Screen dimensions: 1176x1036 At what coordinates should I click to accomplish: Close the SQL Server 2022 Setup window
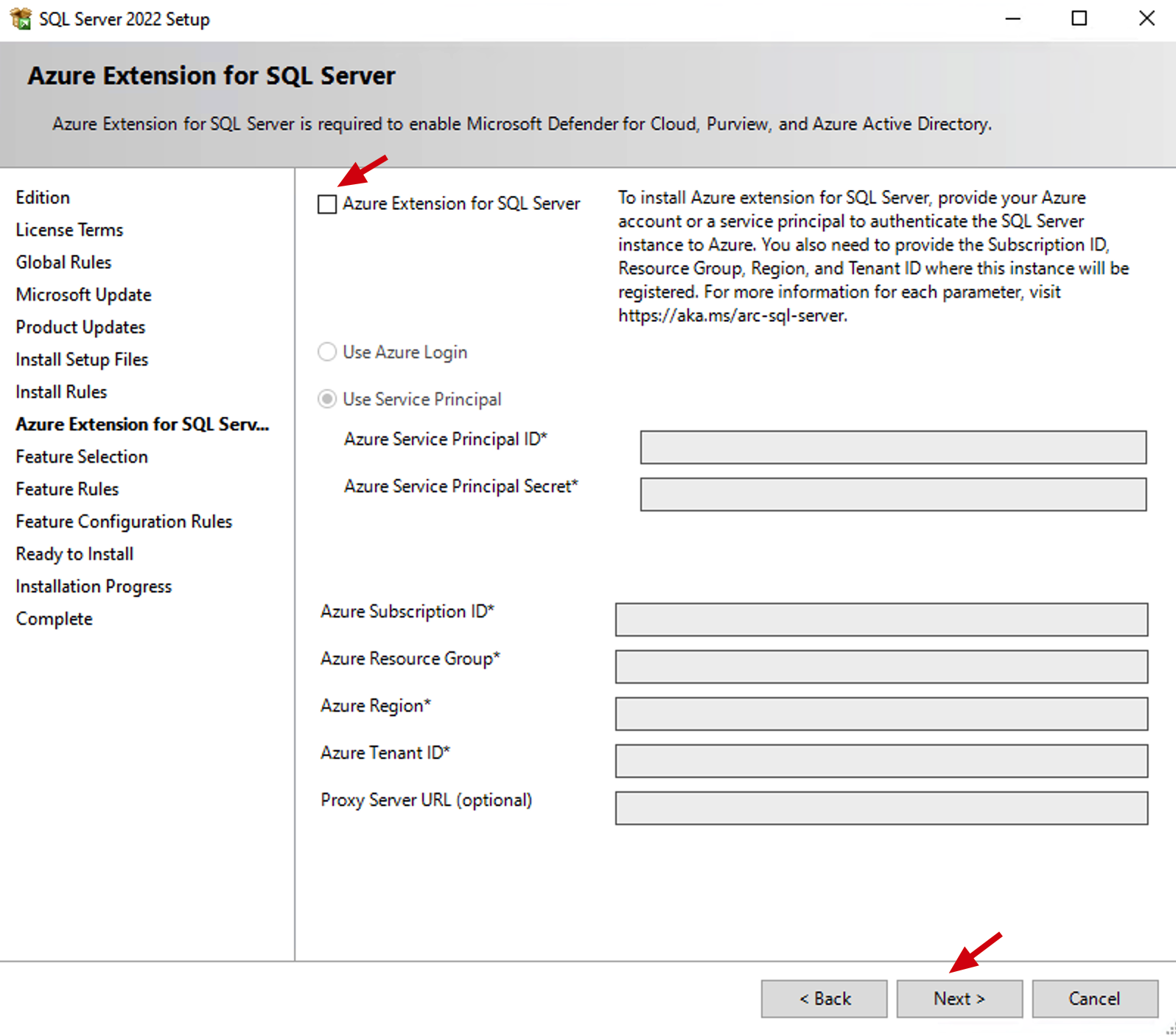[1147, 18]
